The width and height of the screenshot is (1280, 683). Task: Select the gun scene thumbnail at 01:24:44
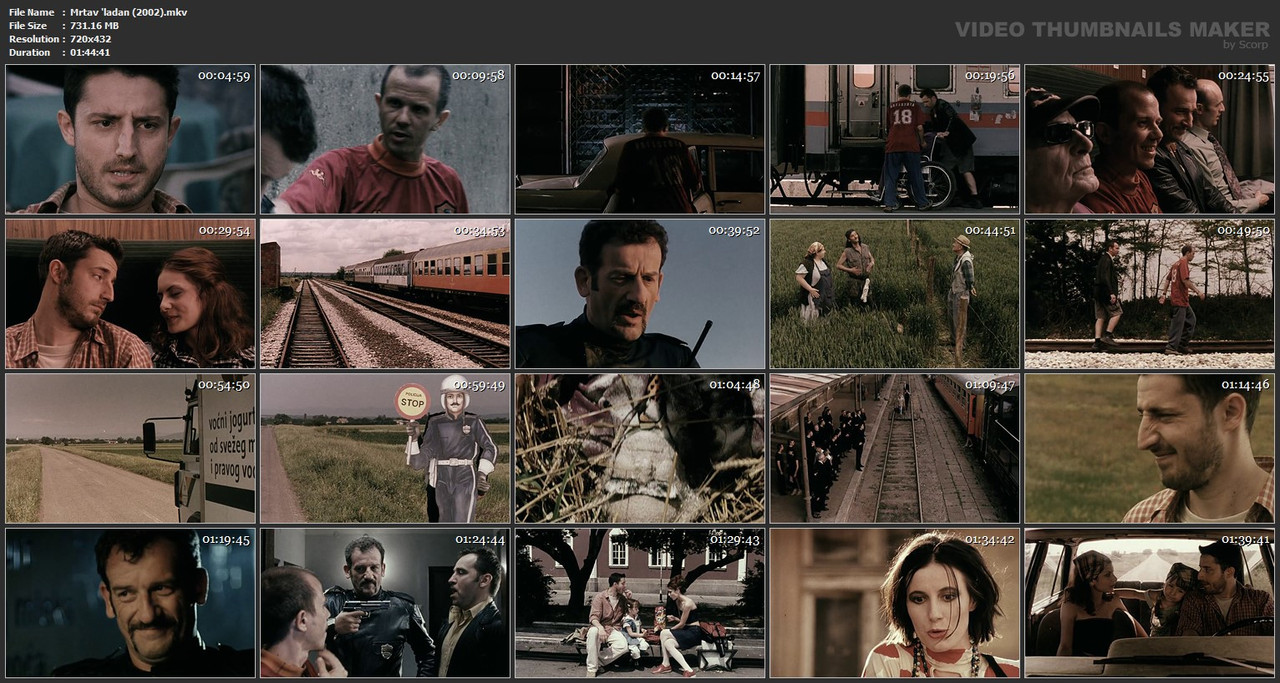(385, 603)
